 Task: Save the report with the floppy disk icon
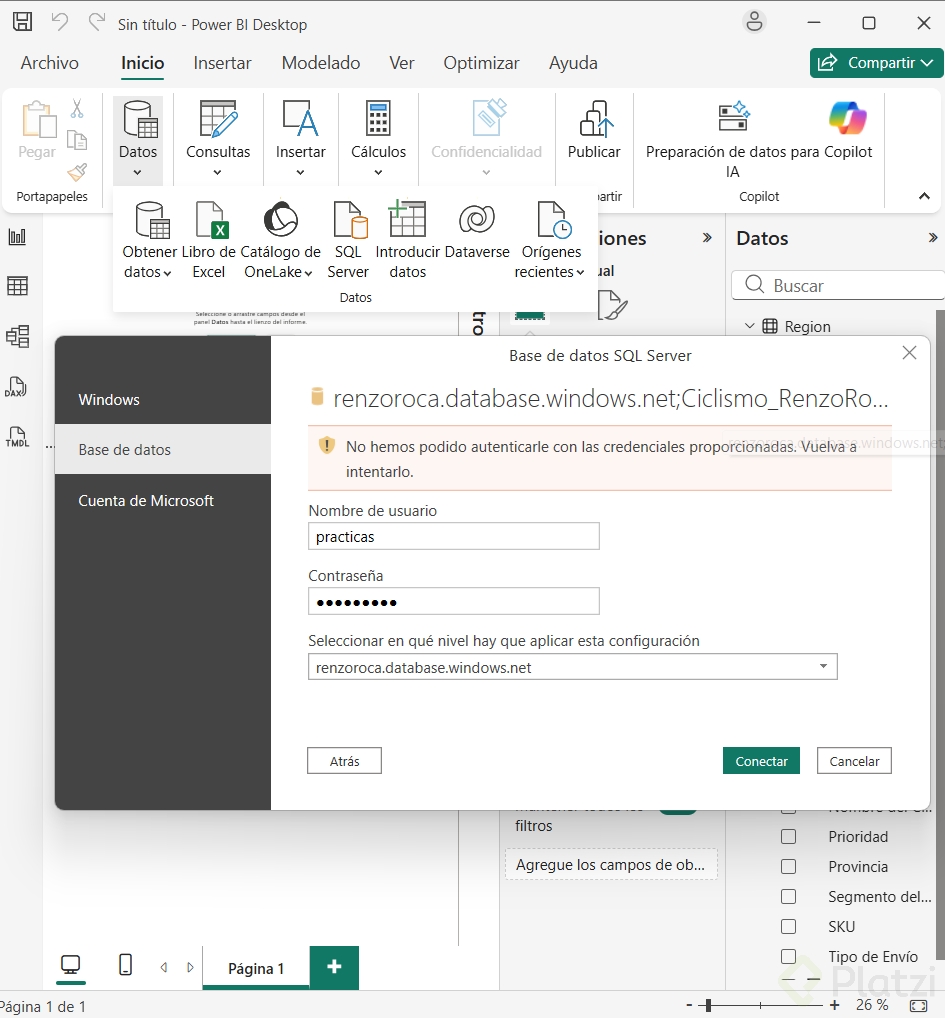click(x=22, y=22)
